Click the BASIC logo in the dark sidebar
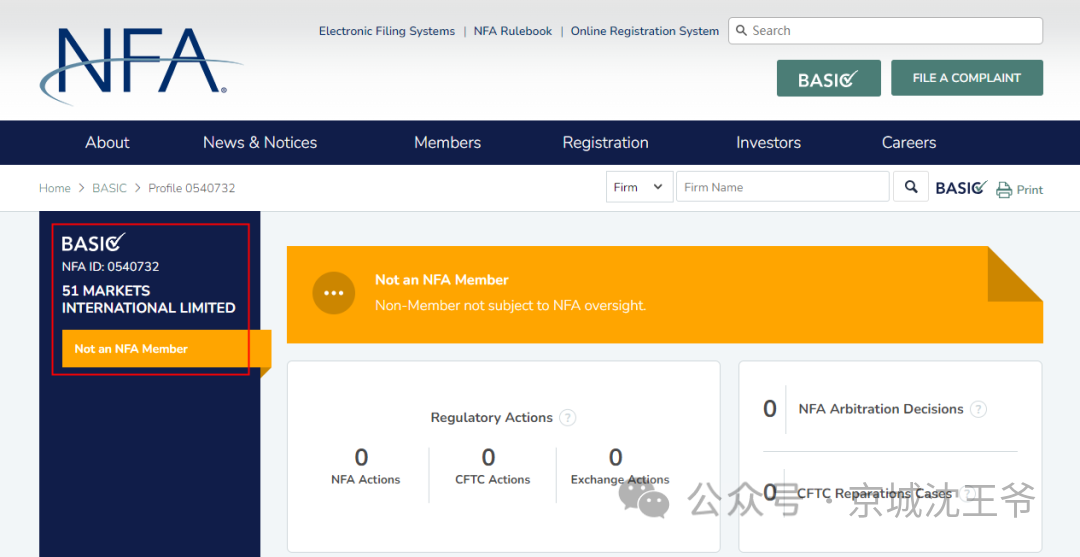This screenshot has height=557, width=1080. [x=94, y=242]
